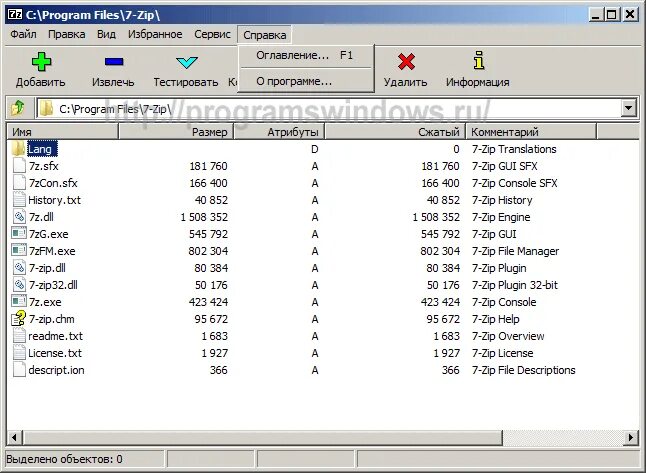Viewport: 646px width, 473px height.
Task: Click comment text 7-Zip Plugin 32-bit
Action: pos(515,285)
